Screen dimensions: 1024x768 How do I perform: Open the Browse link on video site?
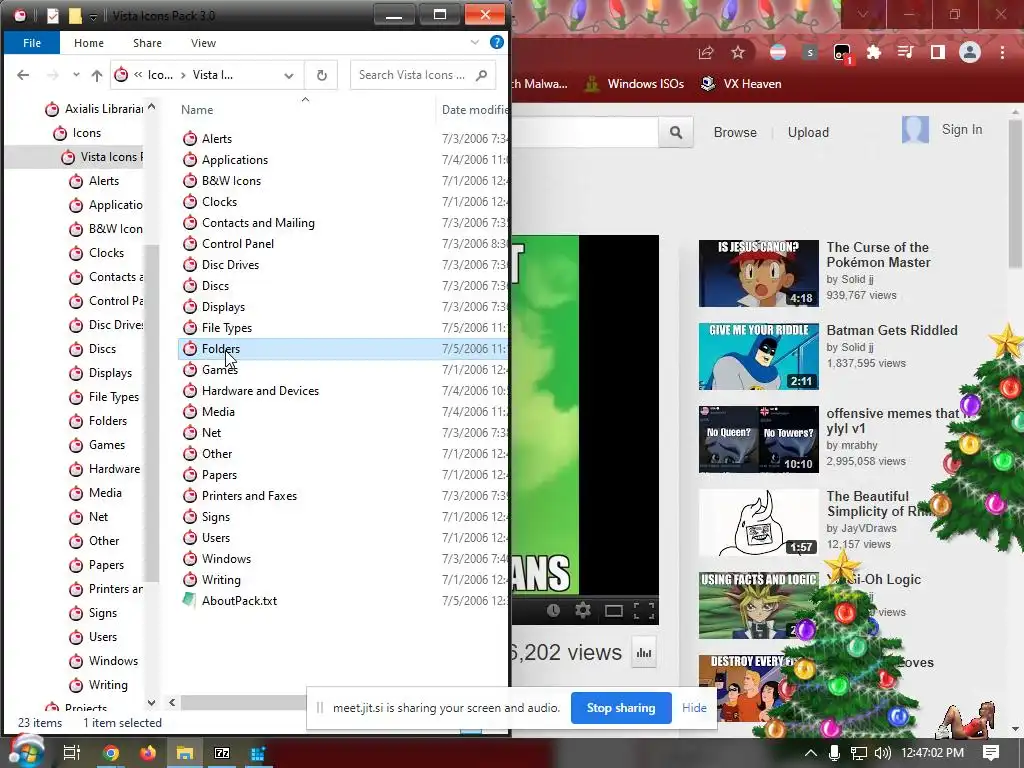click(735, 133)
